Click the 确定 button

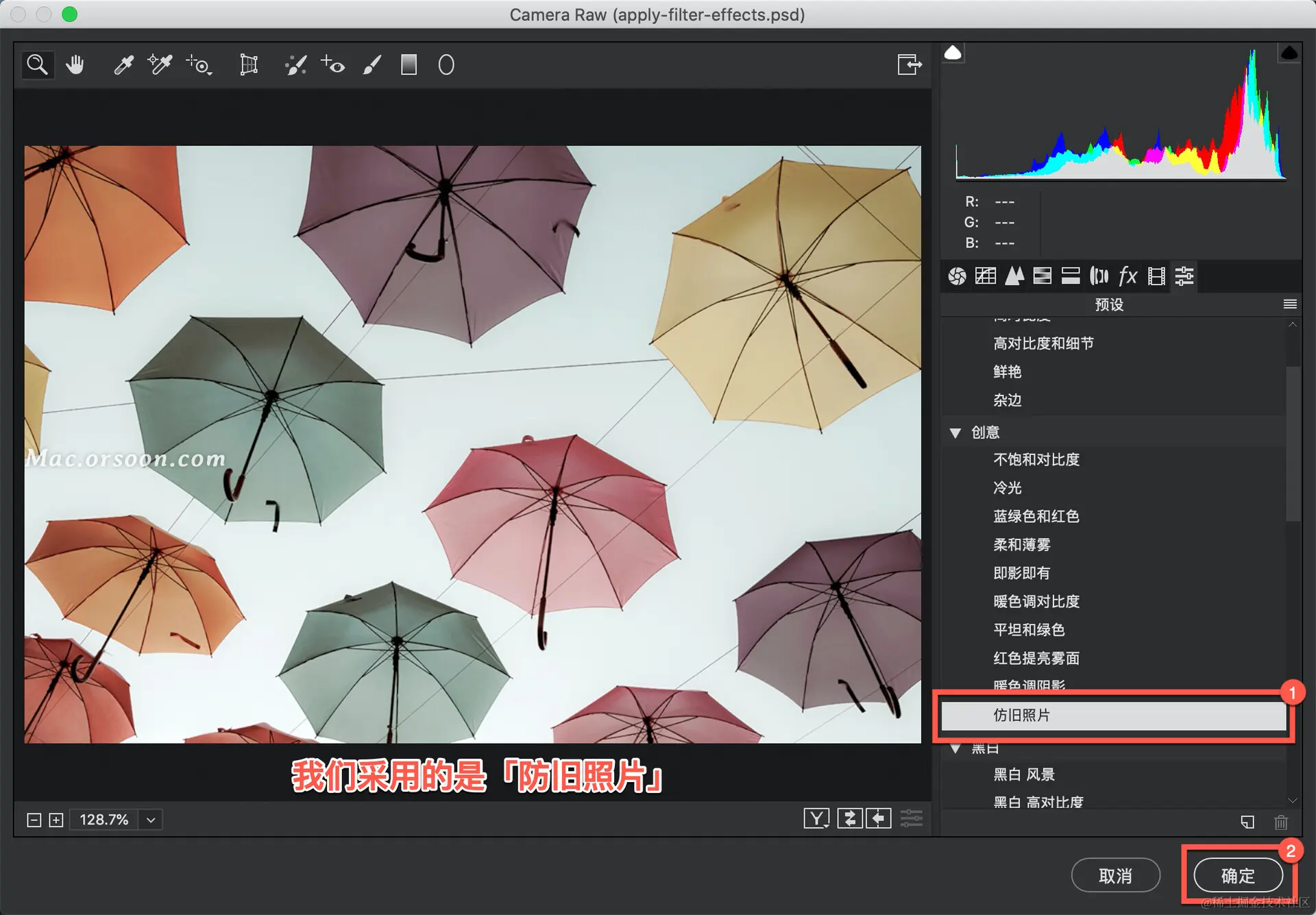pos(1238,875)
